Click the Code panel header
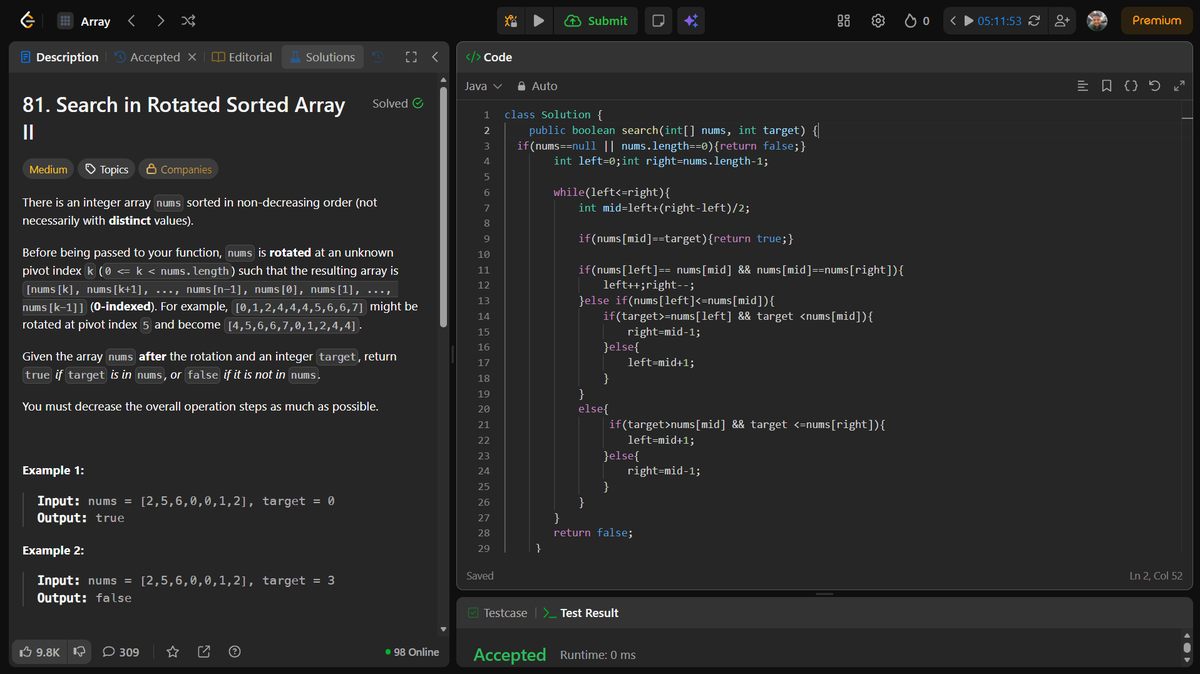 (x=489, y=57)
